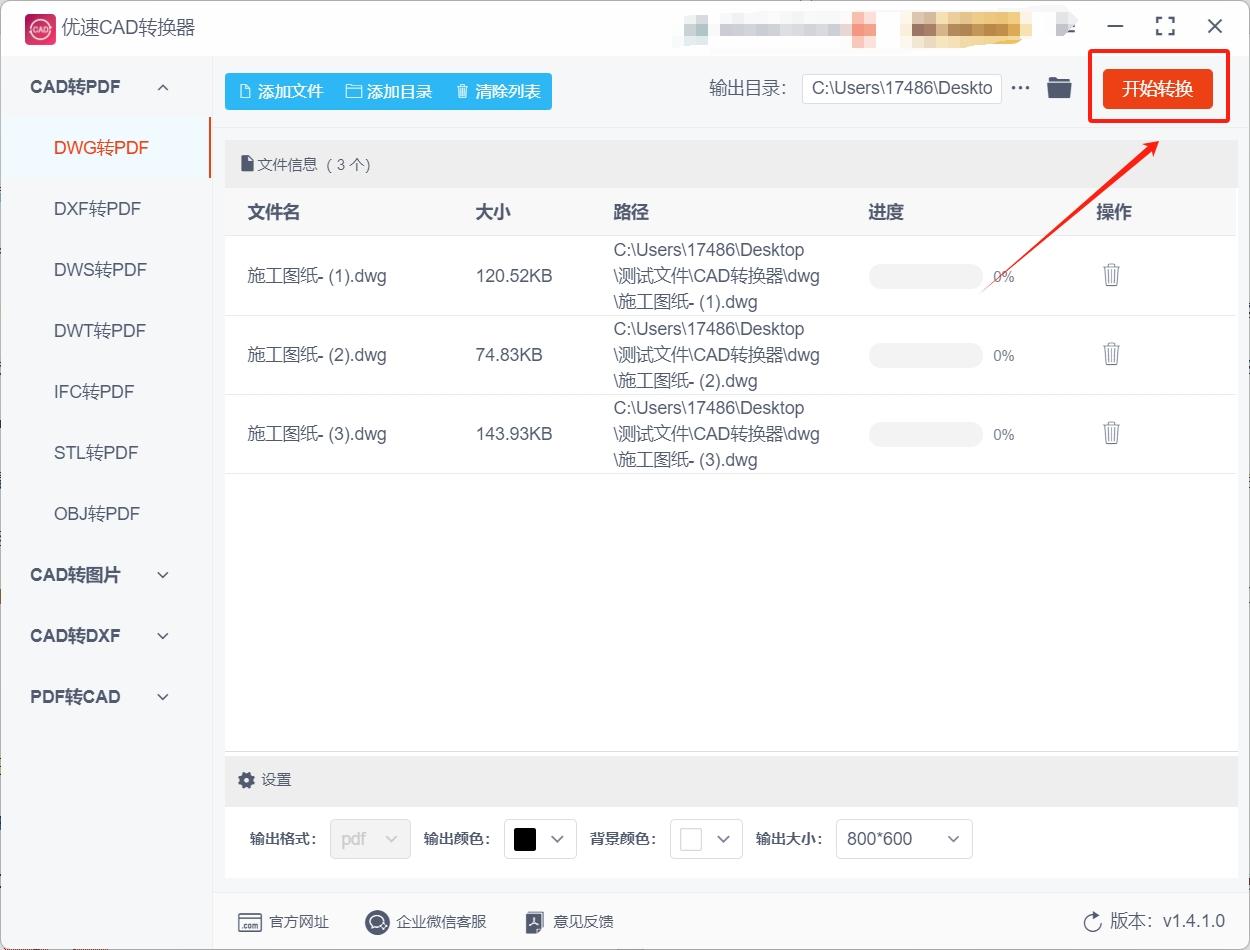Open the 输出颜色 color dropdown
Screen dimensions: 1250x950
pyautogui.click(x=558, y=839)
